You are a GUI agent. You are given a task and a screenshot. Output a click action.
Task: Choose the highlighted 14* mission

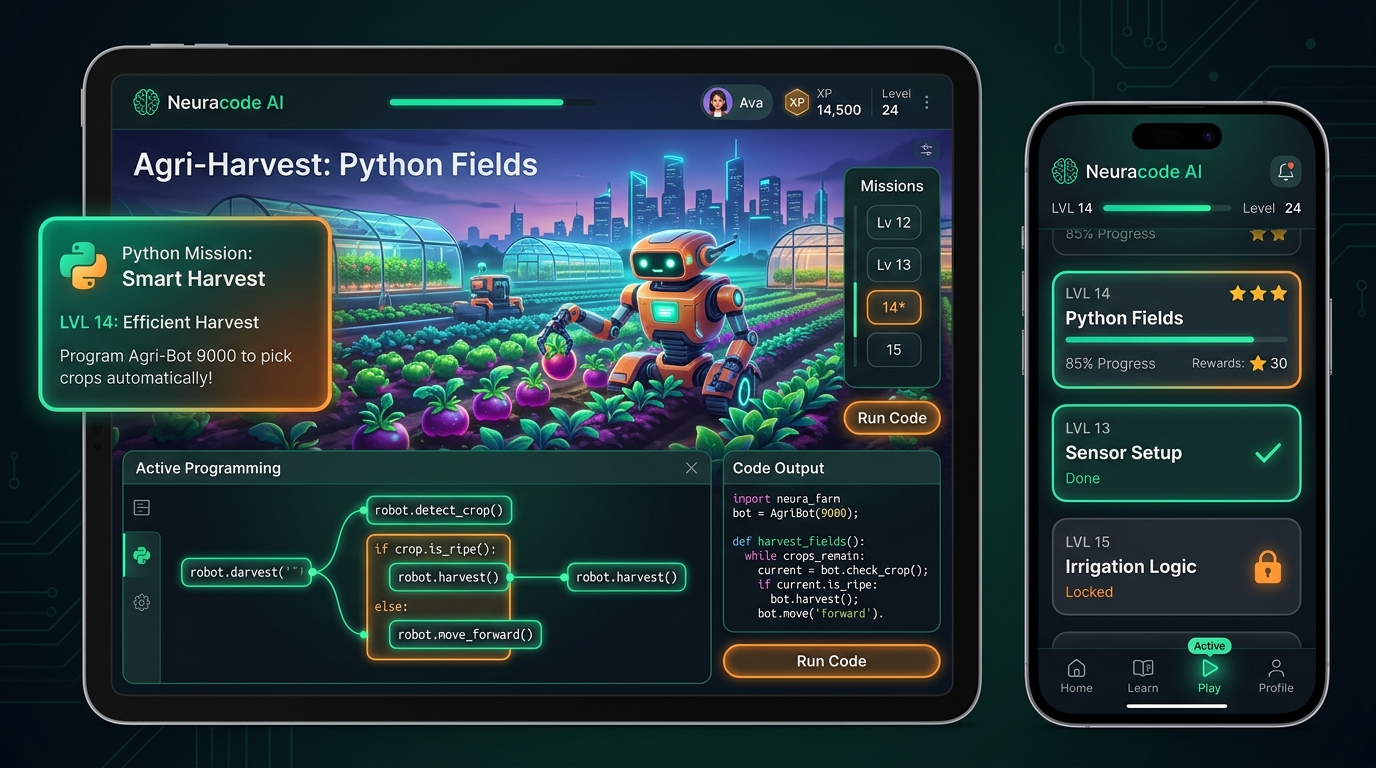[894, 307]
